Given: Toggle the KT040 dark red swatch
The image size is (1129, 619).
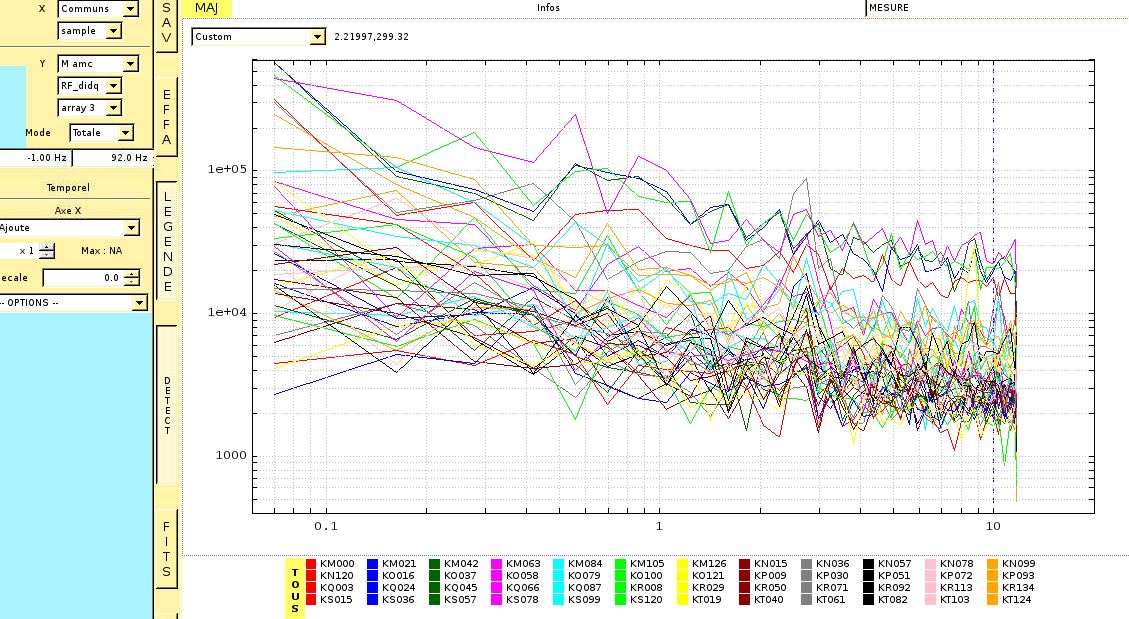Looking at the screenshot, I should point(745,600).
